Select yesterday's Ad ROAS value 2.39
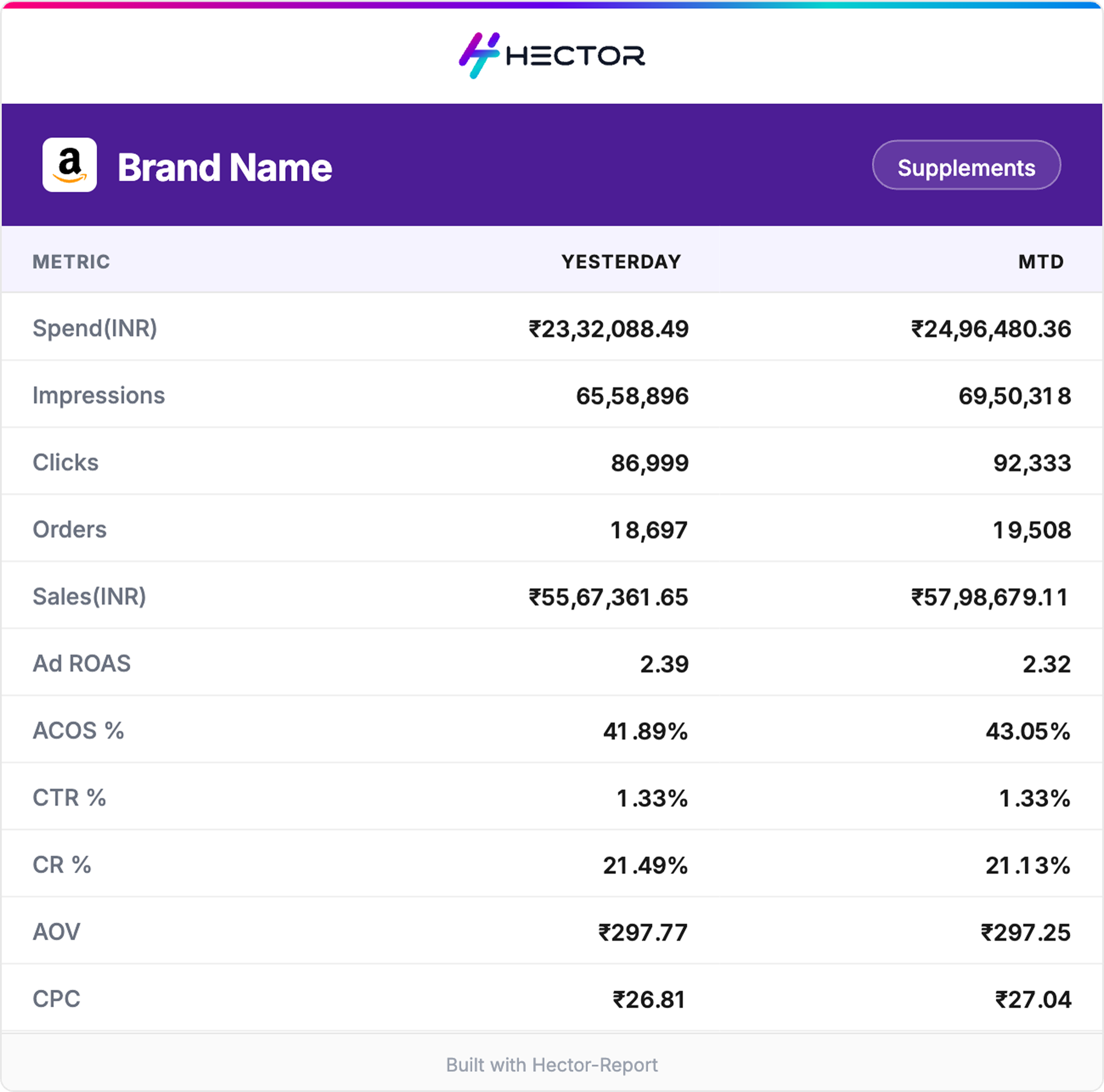This screenshot has width=1104, height=1092. 665,665
